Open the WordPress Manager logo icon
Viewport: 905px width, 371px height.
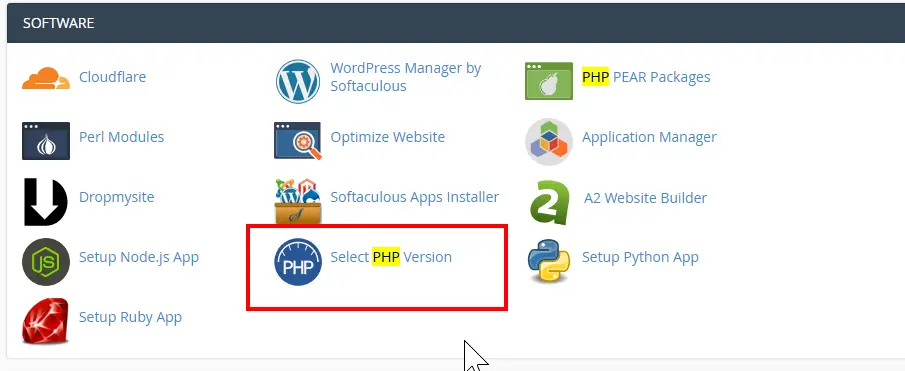297,81
